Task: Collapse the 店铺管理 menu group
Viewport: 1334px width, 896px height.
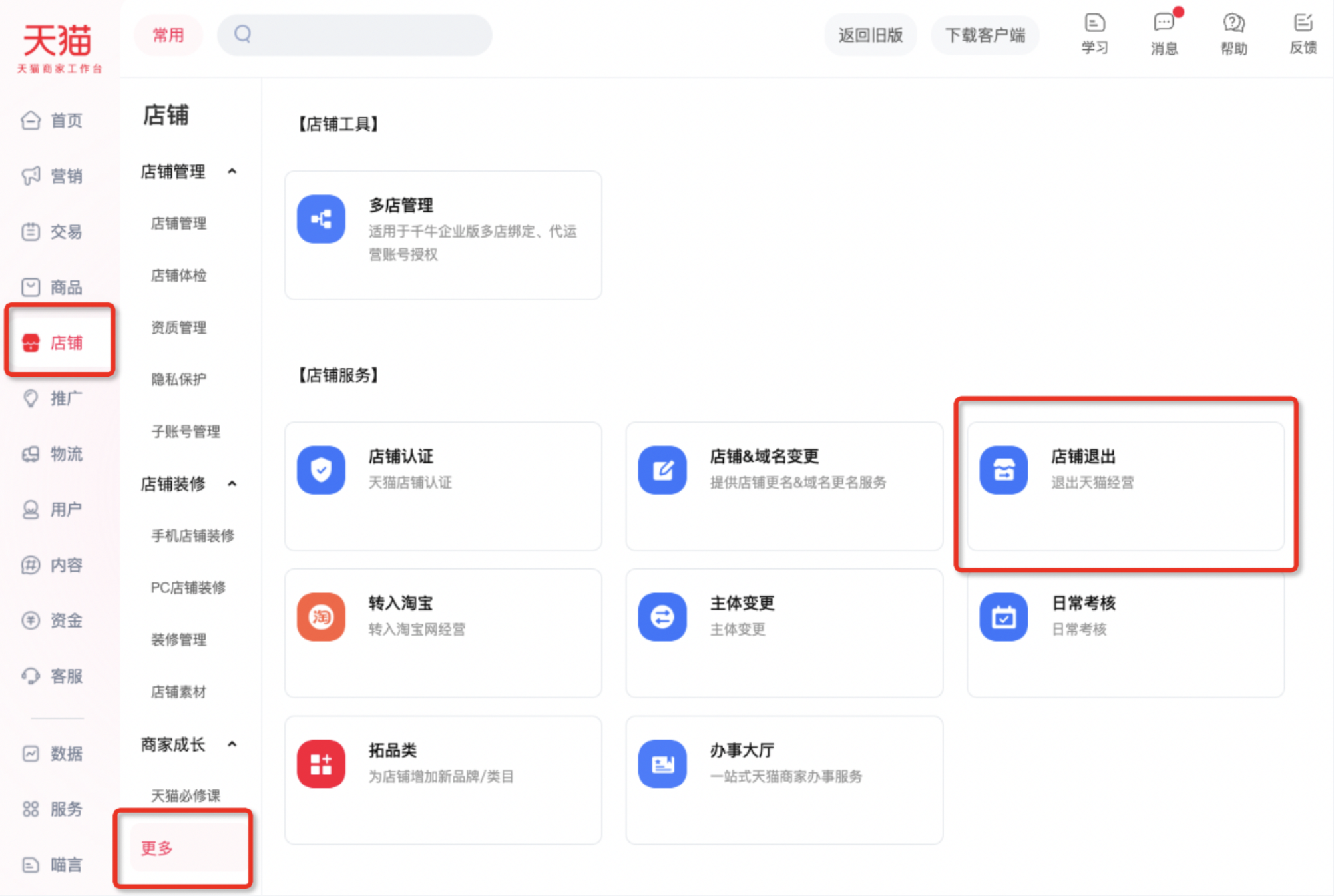Action: click(x=232, y=172)
